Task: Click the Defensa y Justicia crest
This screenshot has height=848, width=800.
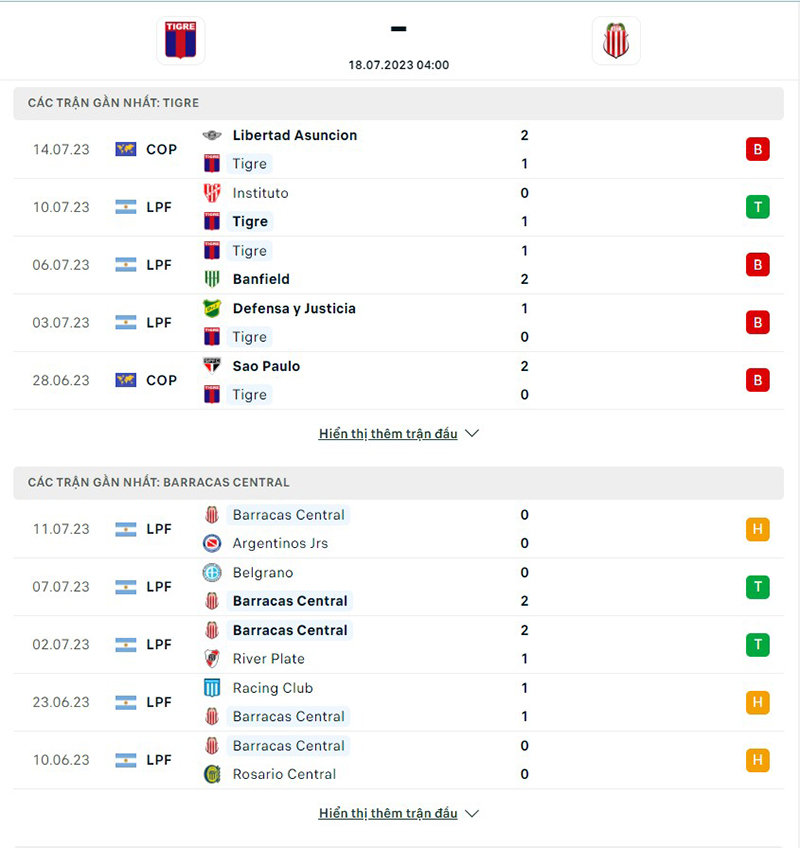Action: [212, 308]
